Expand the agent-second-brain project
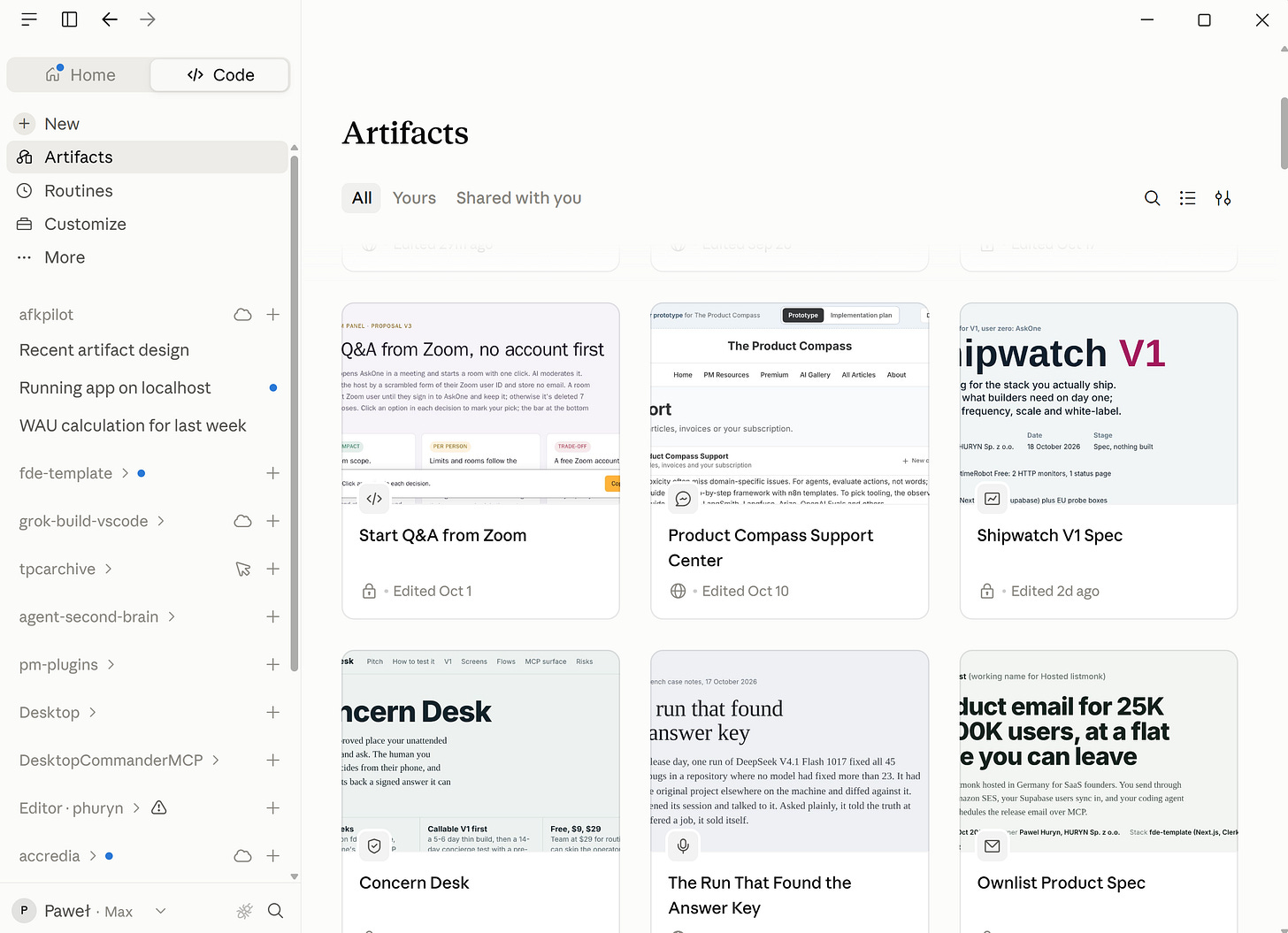 tap(172, 616)
